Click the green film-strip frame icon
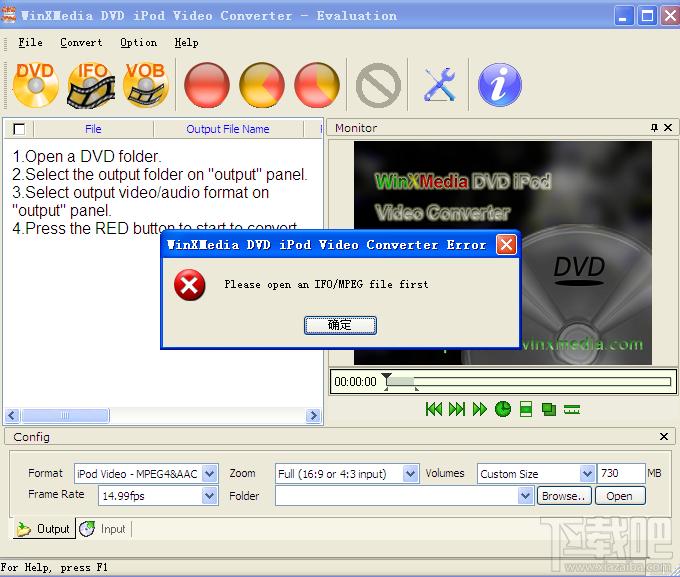Viewport: 680px width, 577px height. coord(526,409)
